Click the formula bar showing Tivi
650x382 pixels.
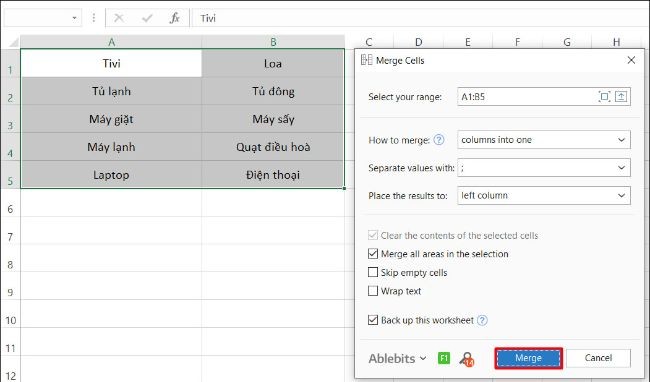pyautogui.click(x=420, y=18)
